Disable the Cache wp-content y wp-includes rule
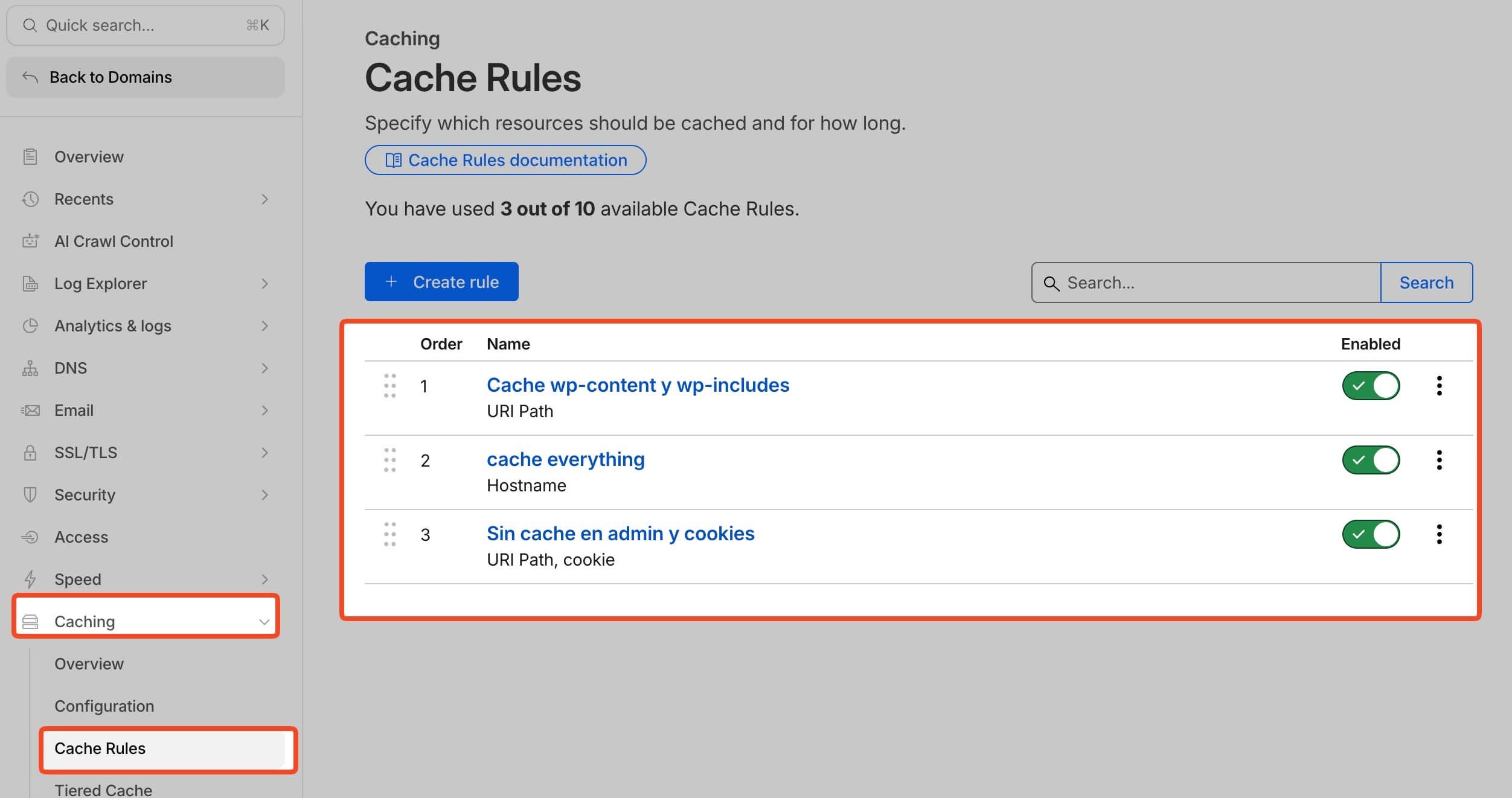 [1371, 386]
